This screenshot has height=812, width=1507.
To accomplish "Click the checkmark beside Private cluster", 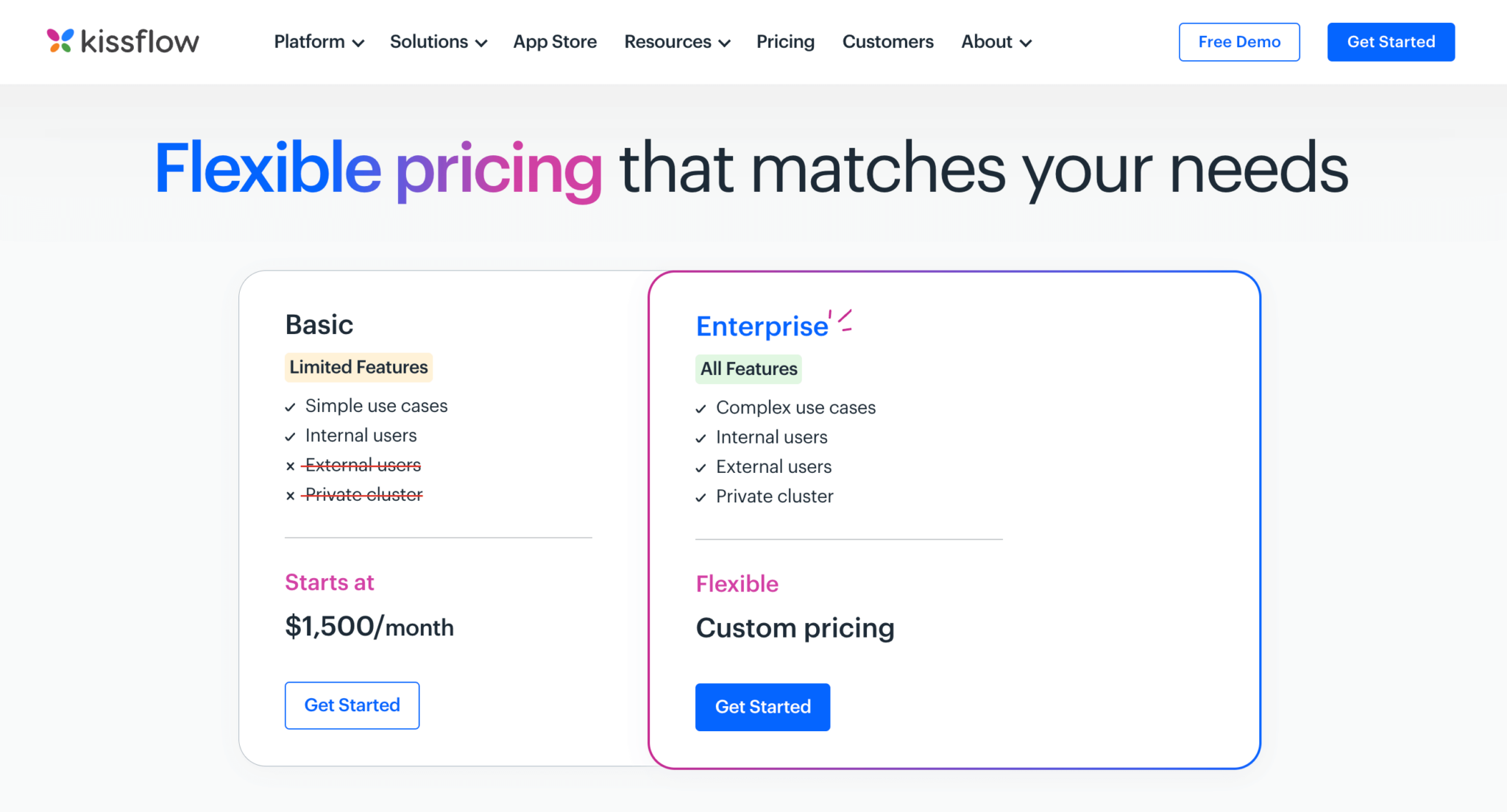I will 700,497.
